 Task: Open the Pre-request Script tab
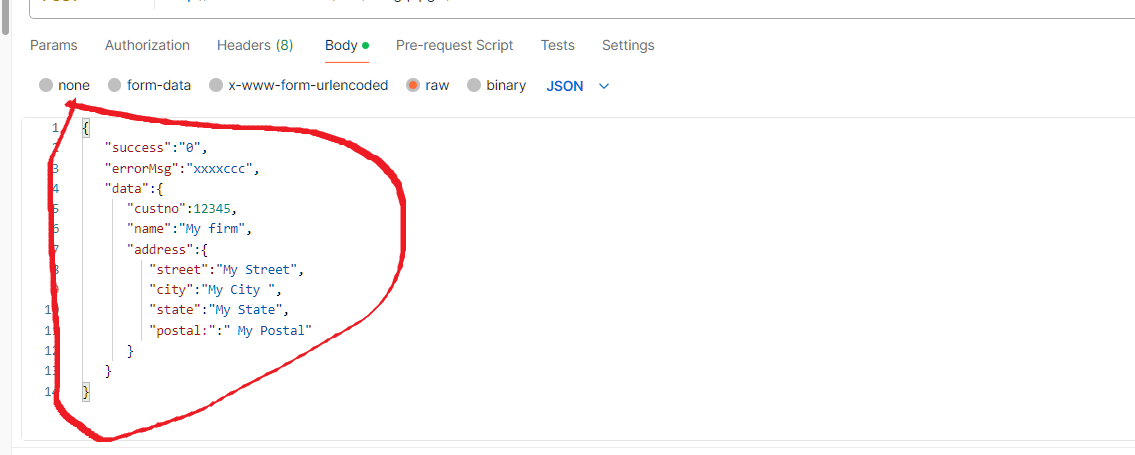pos(454,45)
